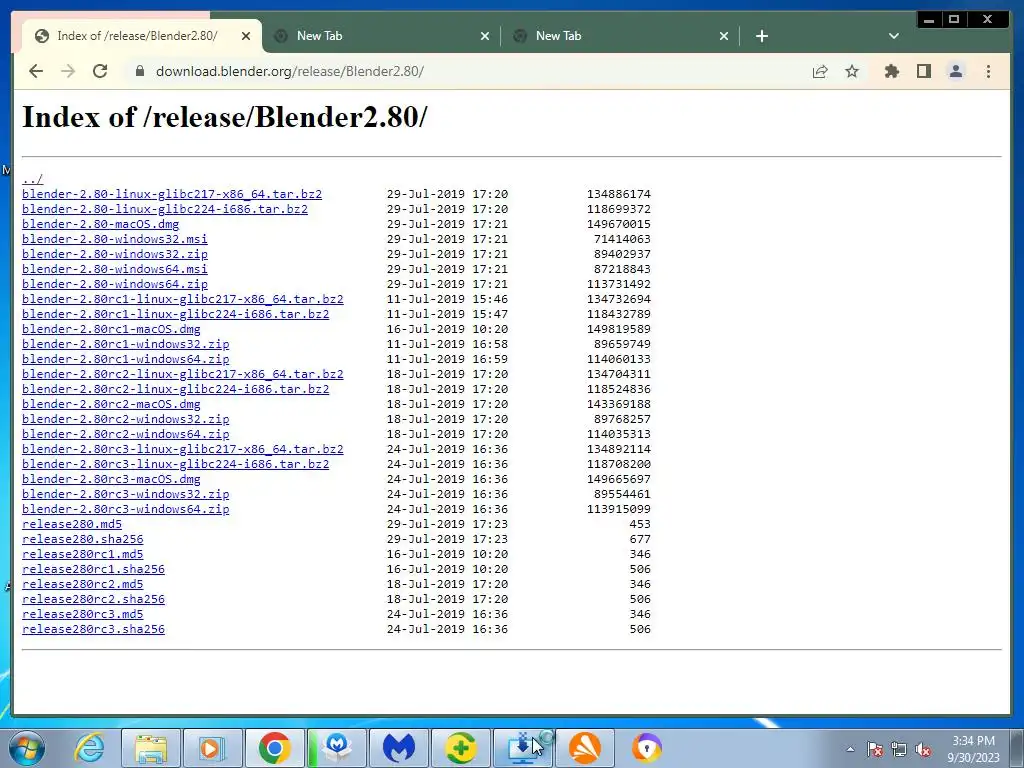Click the address bar URL
This screenshot has height=768, width=1024.
[289, 71]
